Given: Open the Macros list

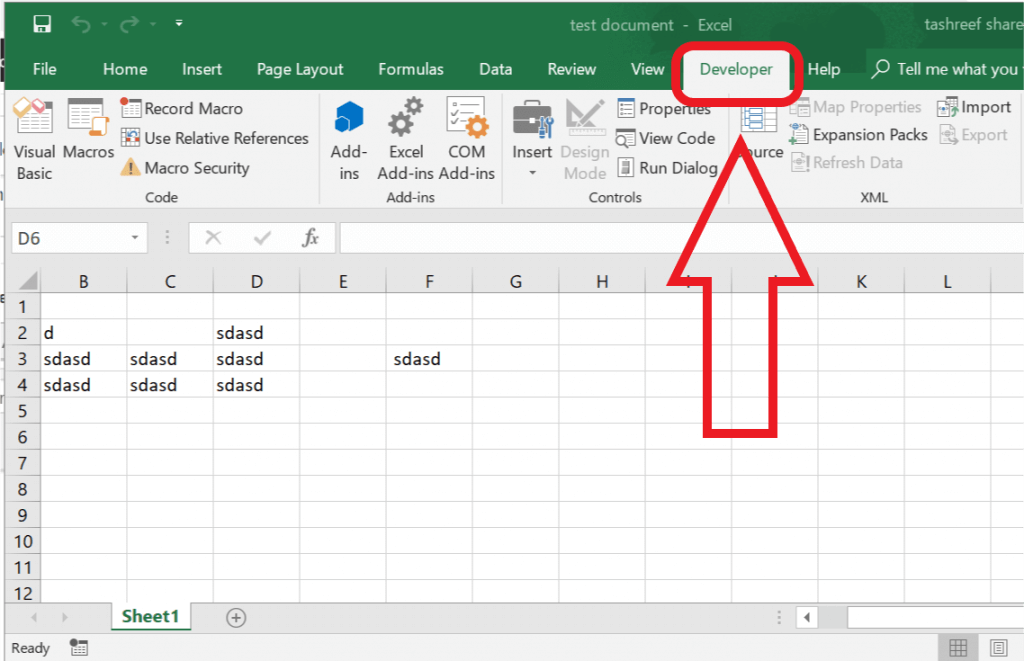Looking at the screenshot, I should [x=88, y=129].
